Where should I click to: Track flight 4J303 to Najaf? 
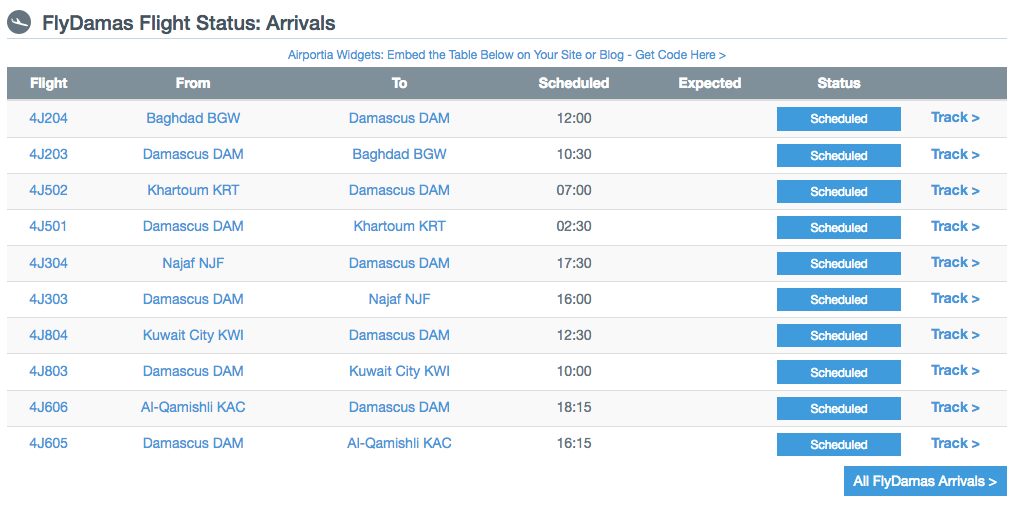[955, 299]
